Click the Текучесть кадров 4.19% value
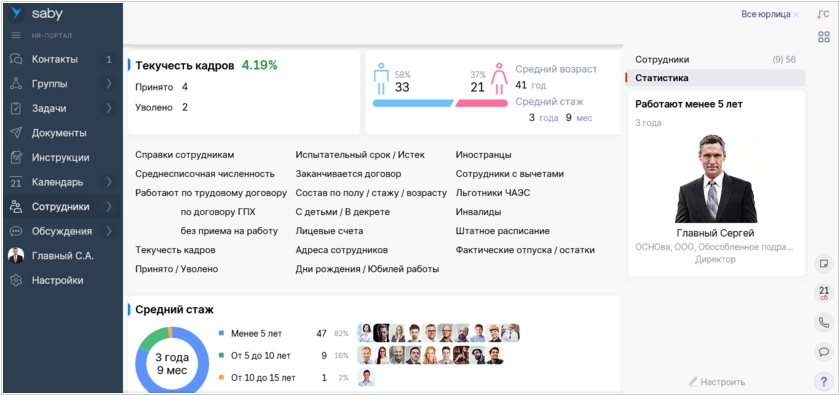This screenshot has width=839, height=395. tap(260, 65)
